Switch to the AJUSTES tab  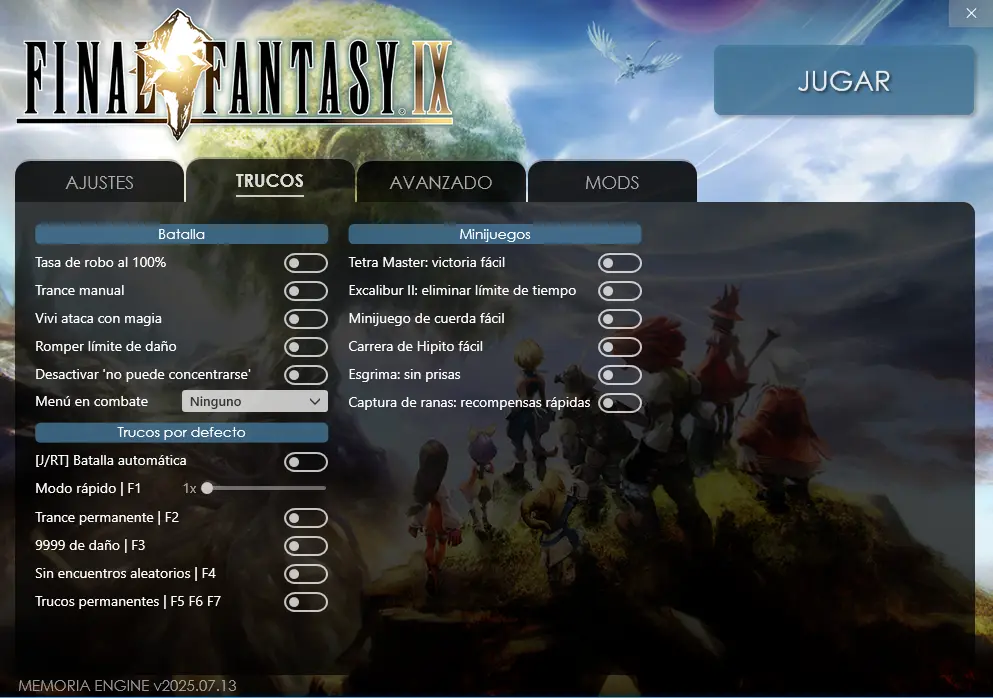(100, 182)
